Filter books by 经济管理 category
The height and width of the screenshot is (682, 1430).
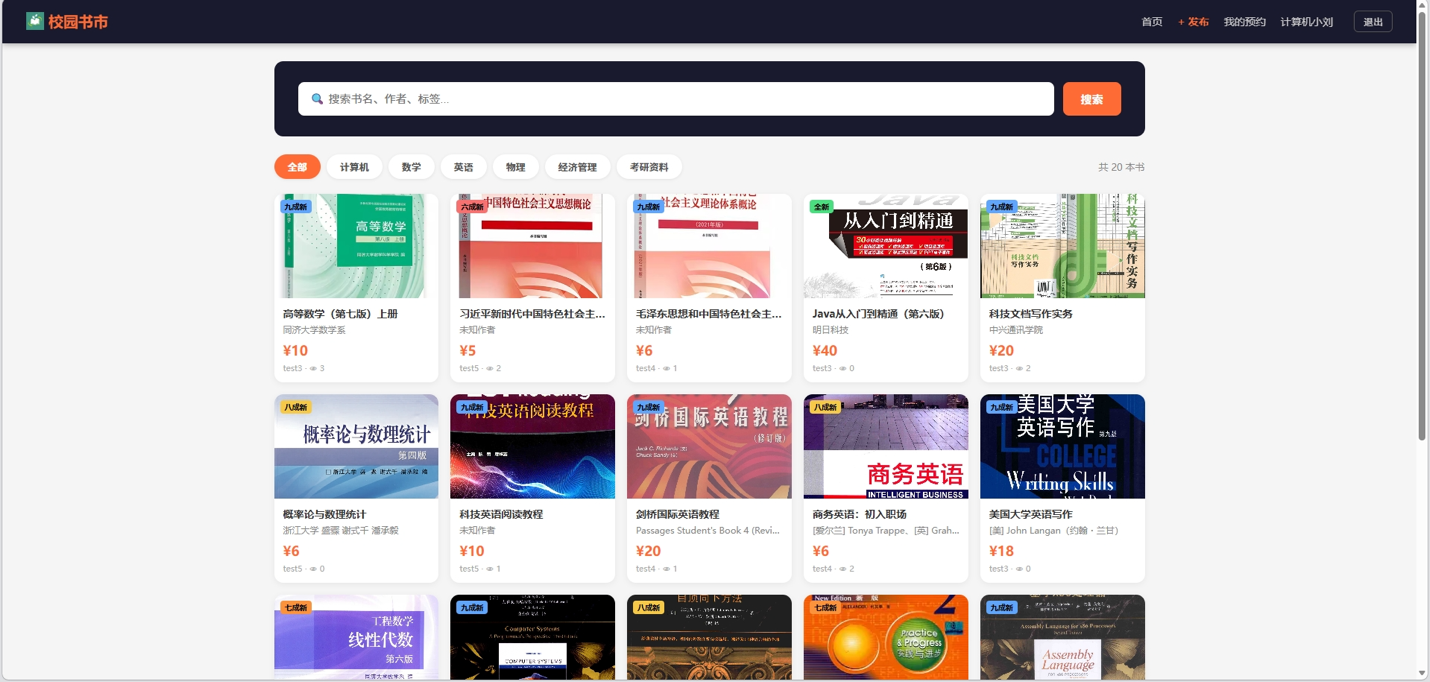pyautogui.click(x=577, y=167)
